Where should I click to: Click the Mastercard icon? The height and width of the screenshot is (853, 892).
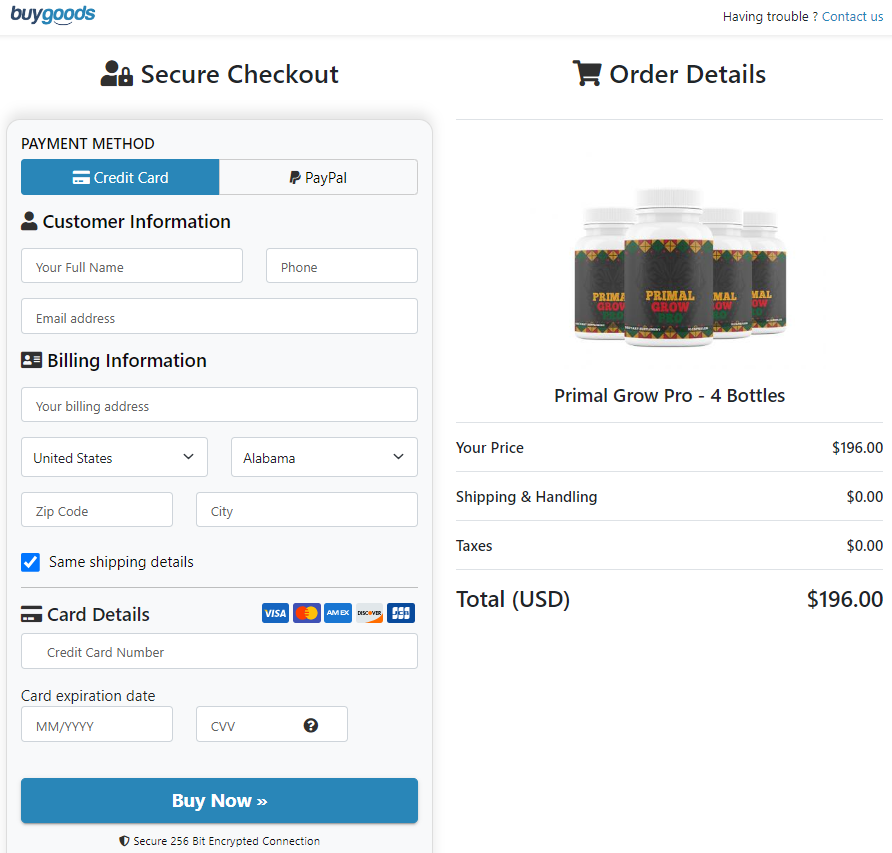306,612
